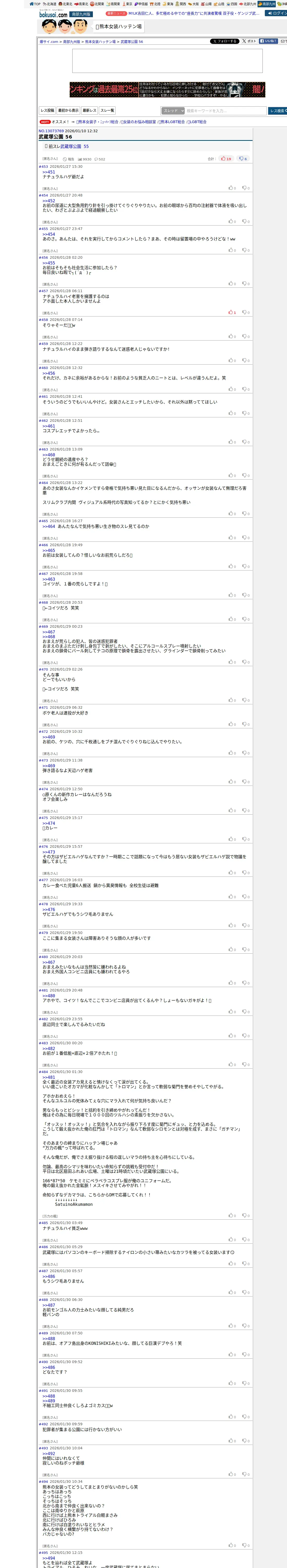Thumbs-up post #476
The image size is (287, 1568).
tap(232, 873)
